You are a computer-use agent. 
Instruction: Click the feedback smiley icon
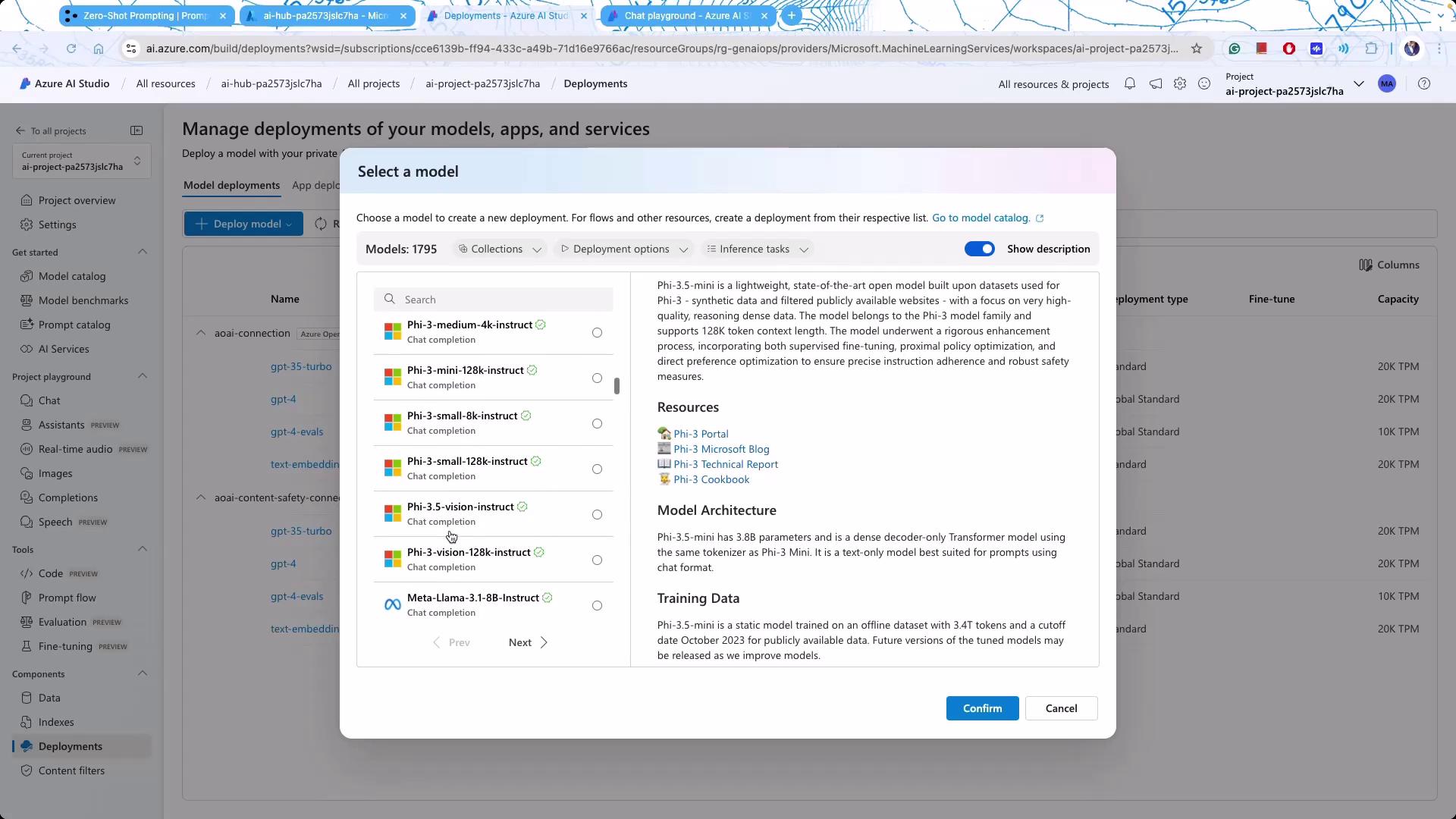[1204, 84]
